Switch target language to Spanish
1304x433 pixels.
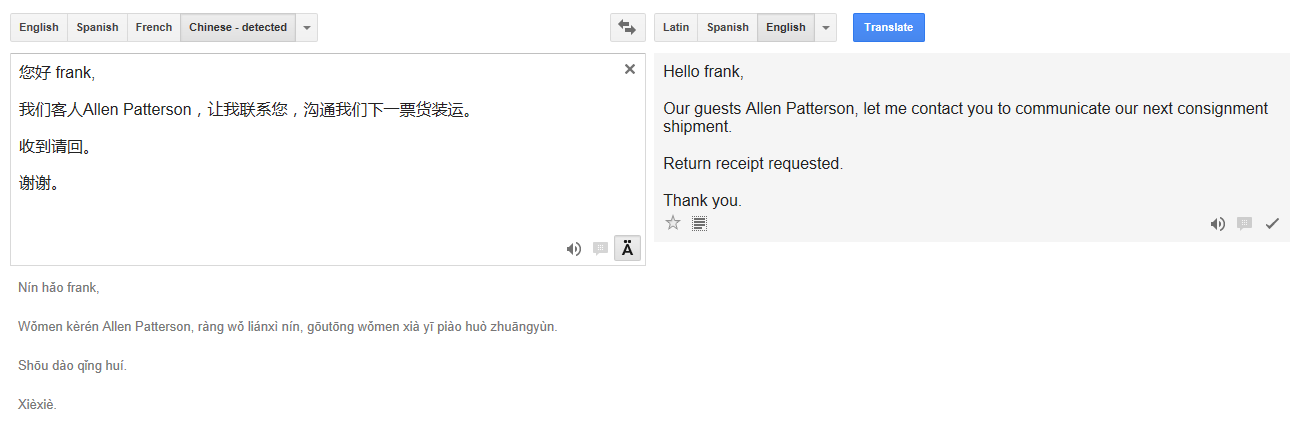(x=728, y=28)
